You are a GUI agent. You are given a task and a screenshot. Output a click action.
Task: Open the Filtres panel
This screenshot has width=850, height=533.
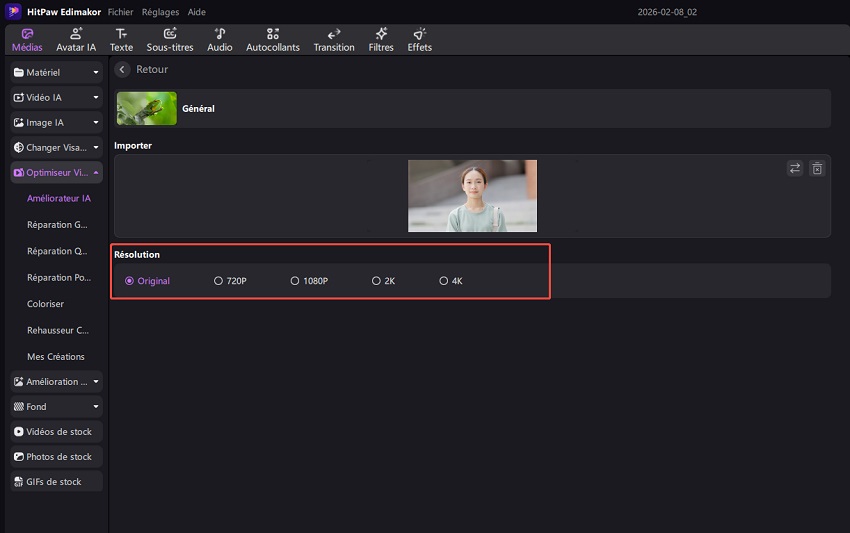pos(381,40)
